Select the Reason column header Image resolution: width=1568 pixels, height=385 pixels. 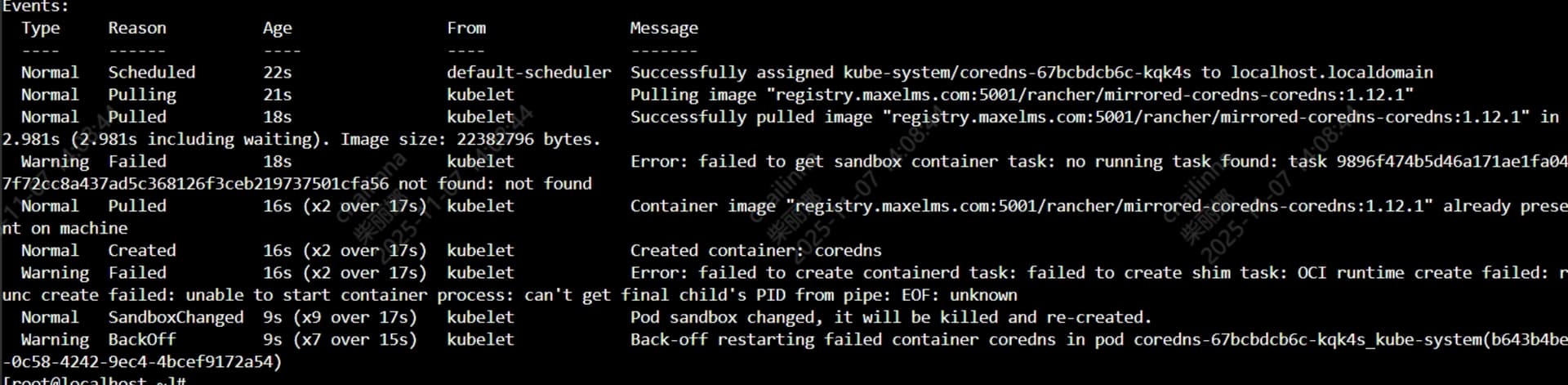point(137,29)
